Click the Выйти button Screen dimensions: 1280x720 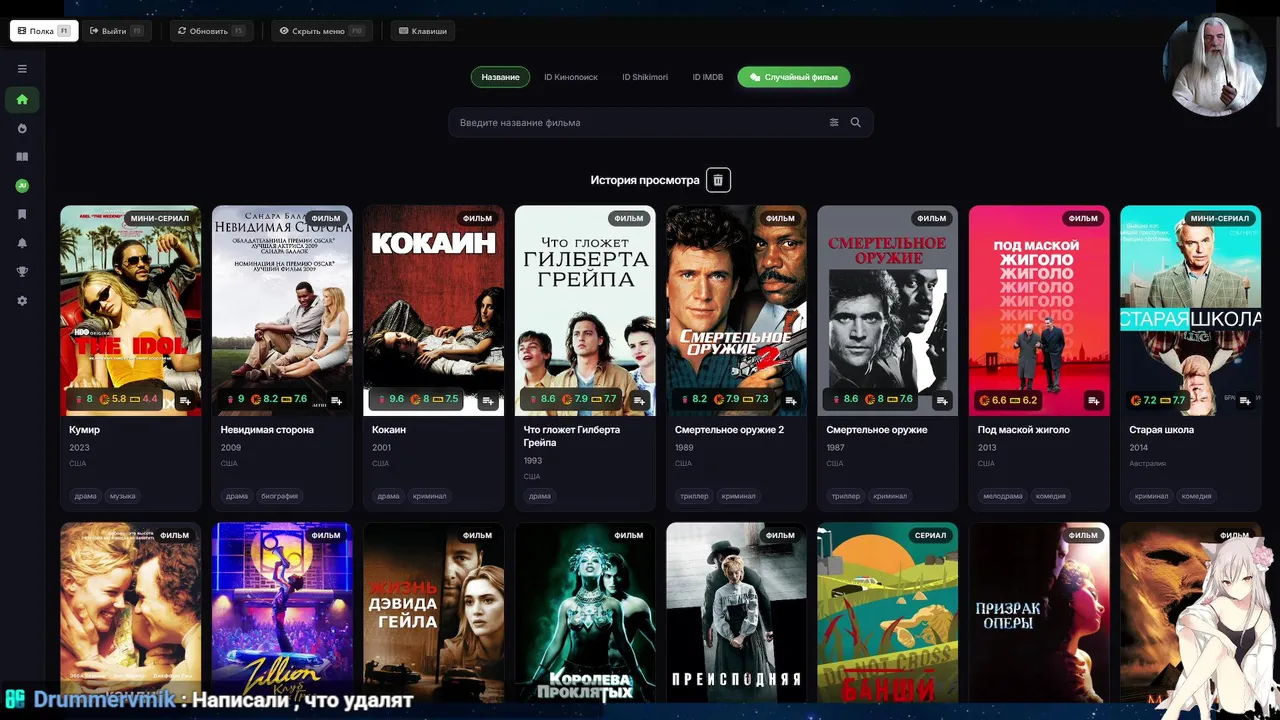click(116, 31)
